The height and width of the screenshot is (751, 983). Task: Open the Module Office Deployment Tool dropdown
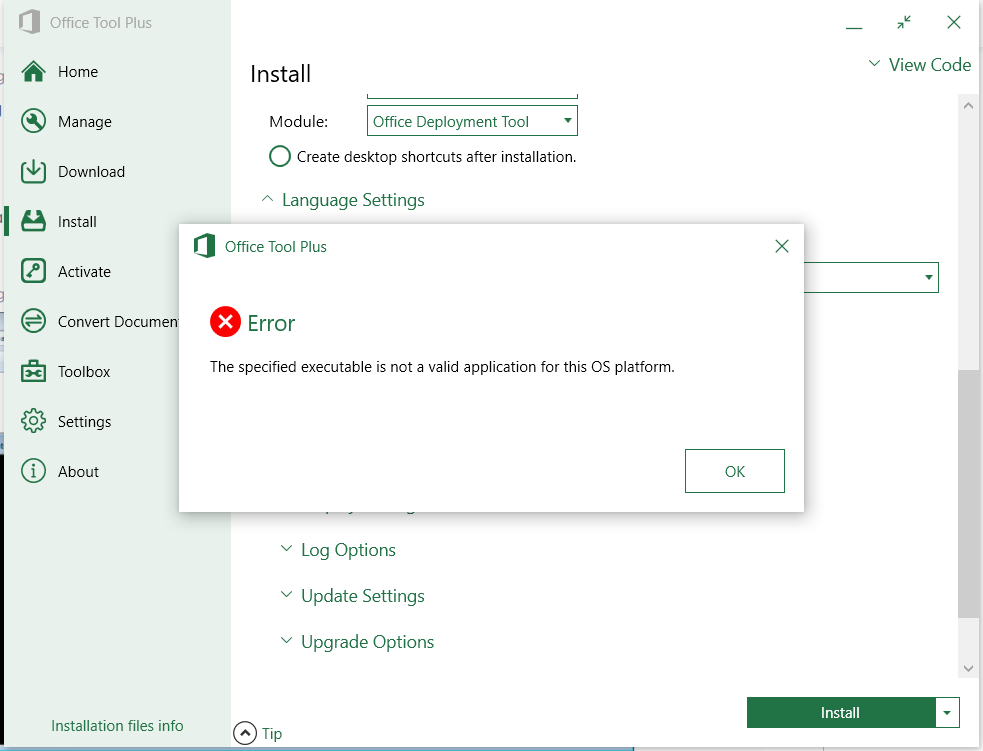[x=472, y=121]
